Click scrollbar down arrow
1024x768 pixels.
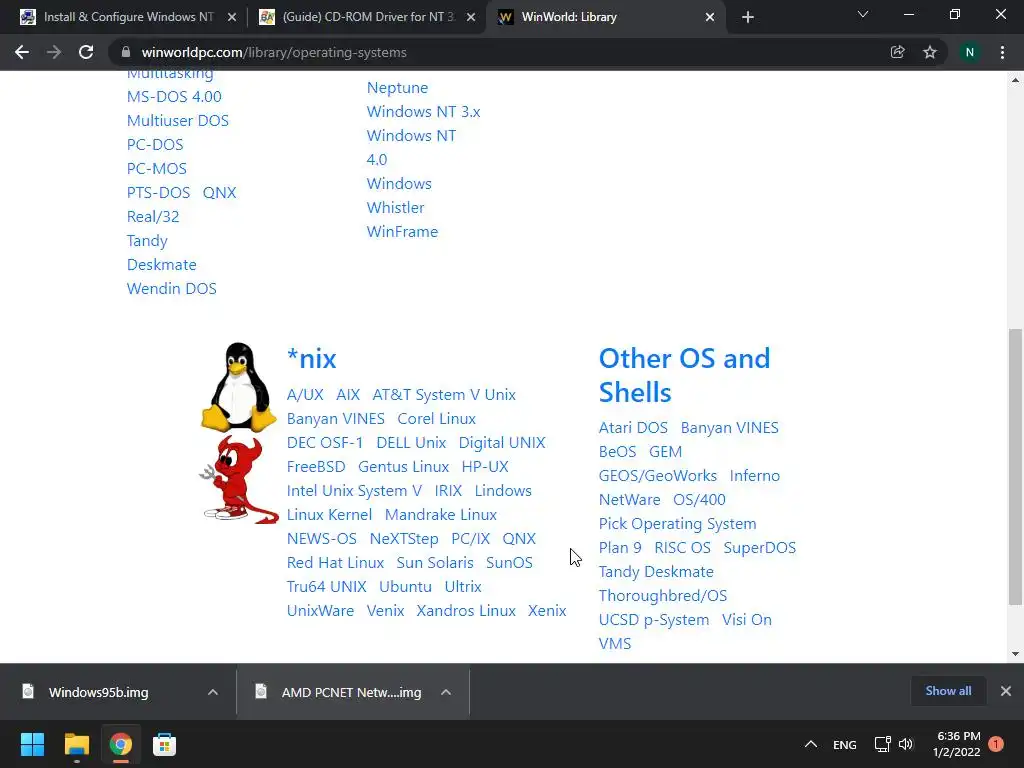pos(1015,654)
